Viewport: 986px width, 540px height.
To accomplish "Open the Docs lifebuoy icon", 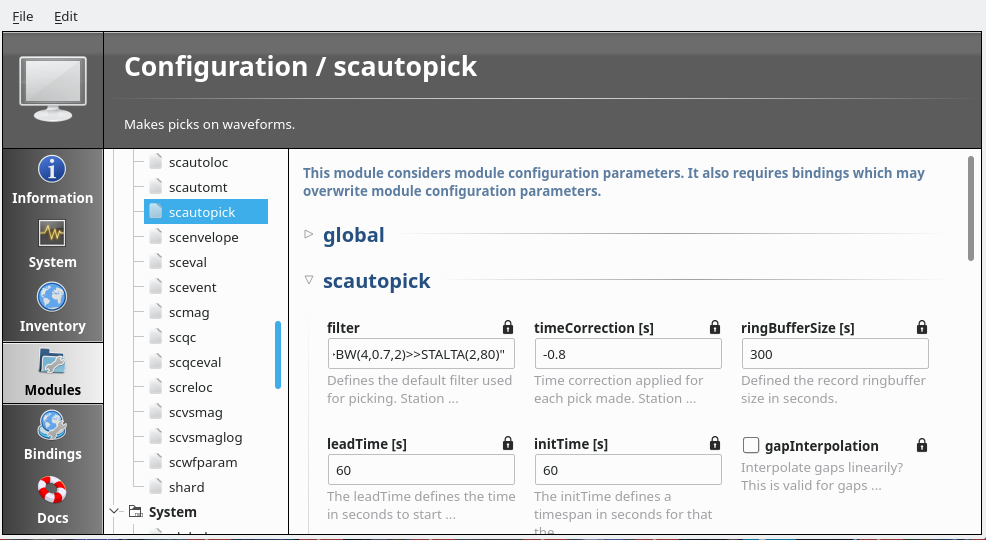I will [x=52, y=491].
